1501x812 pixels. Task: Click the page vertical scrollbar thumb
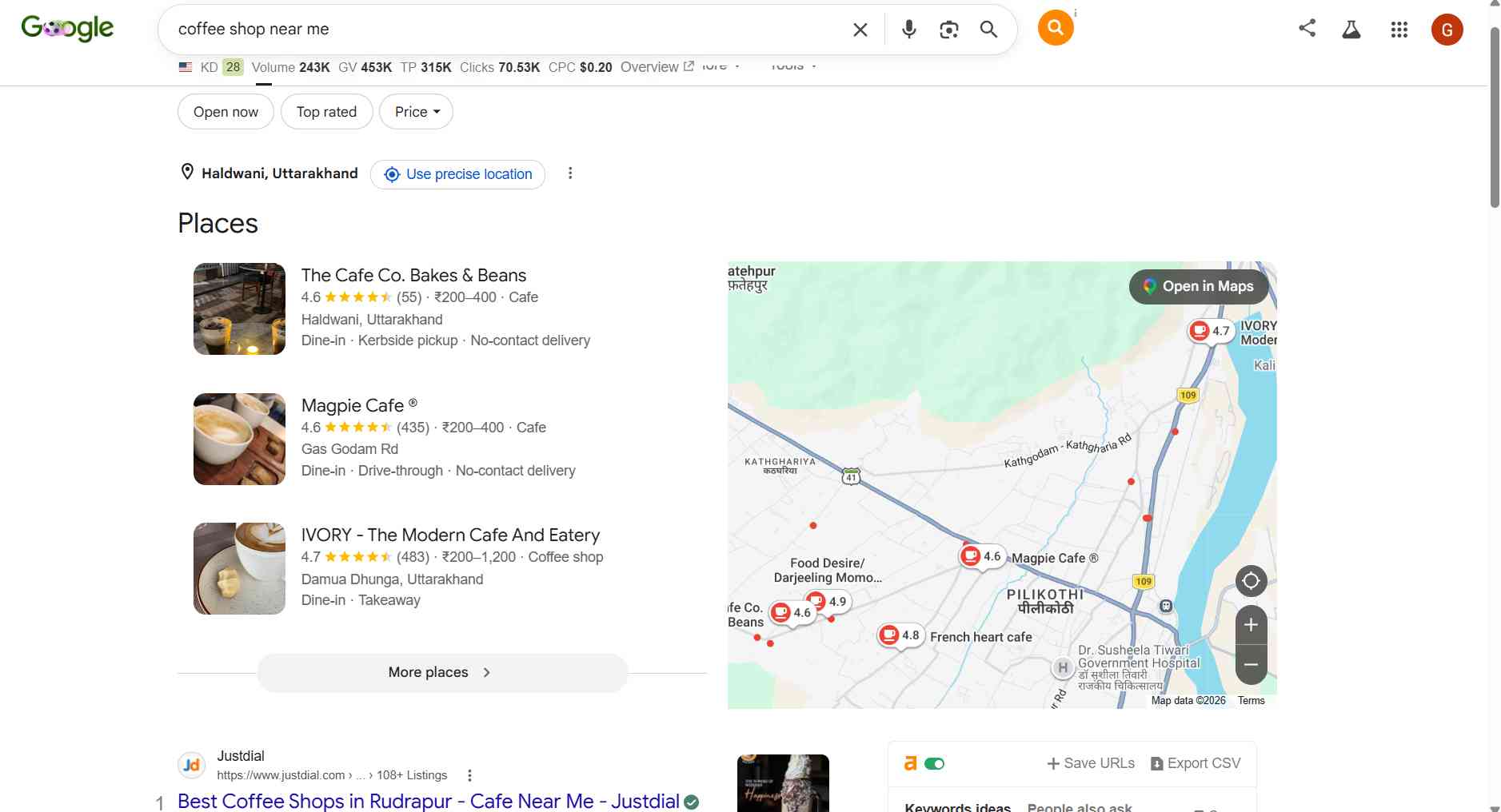click(1495, 117)
